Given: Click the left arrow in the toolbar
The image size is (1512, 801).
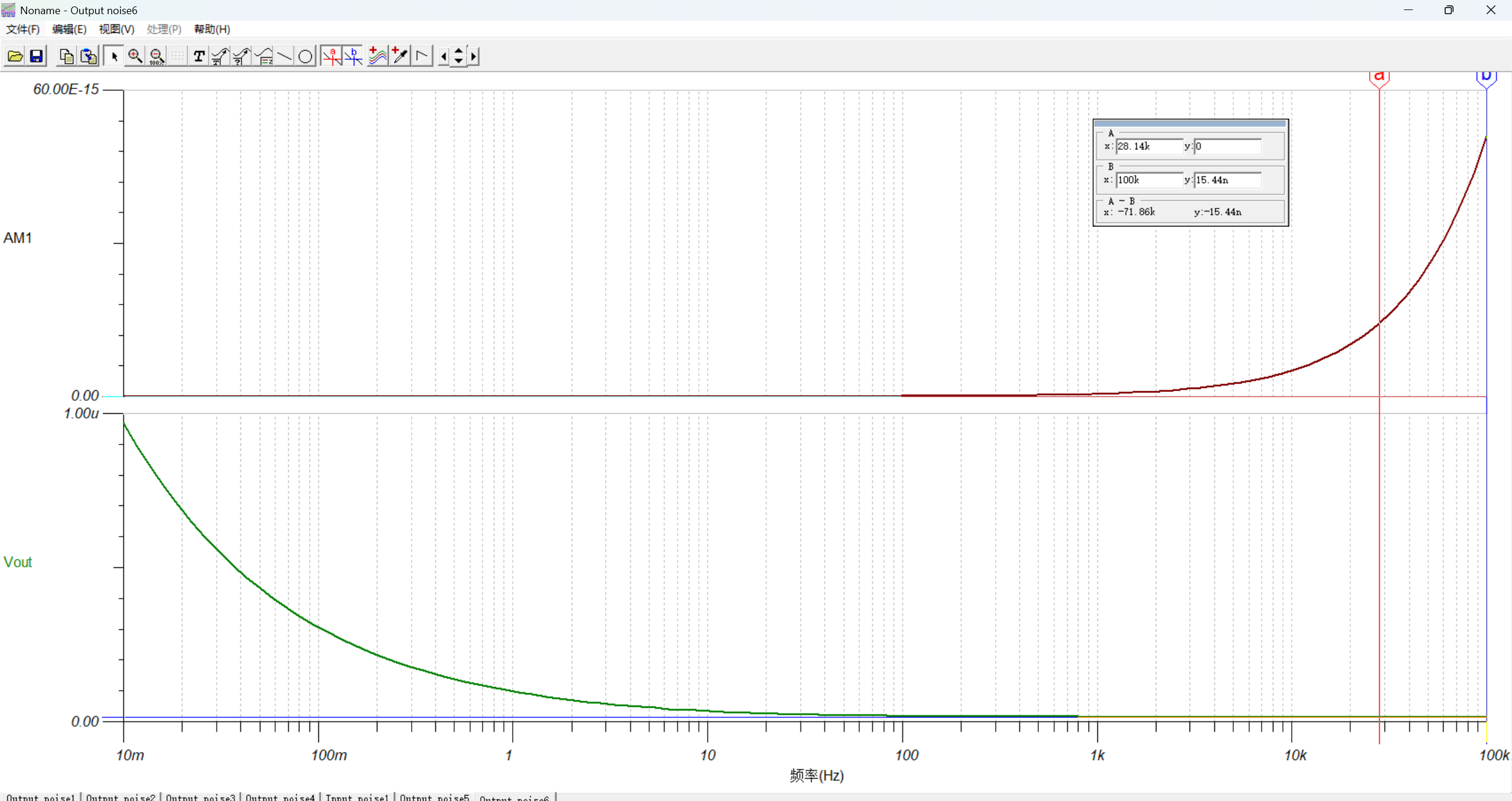Looking at the screenshot, I should (444, 57).
